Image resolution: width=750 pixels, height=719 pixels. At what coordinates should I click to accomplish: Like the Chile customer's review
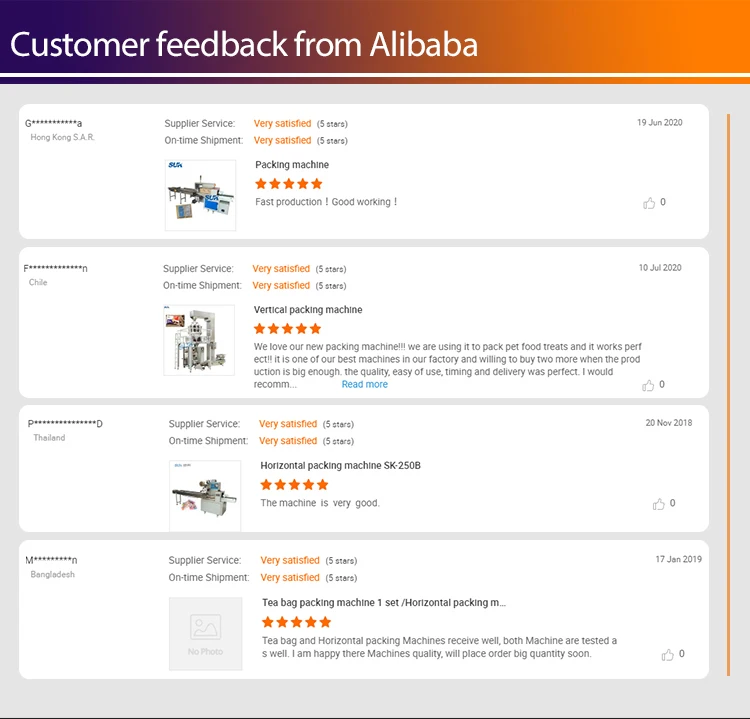pyautogui.click(x=649, y=385)
